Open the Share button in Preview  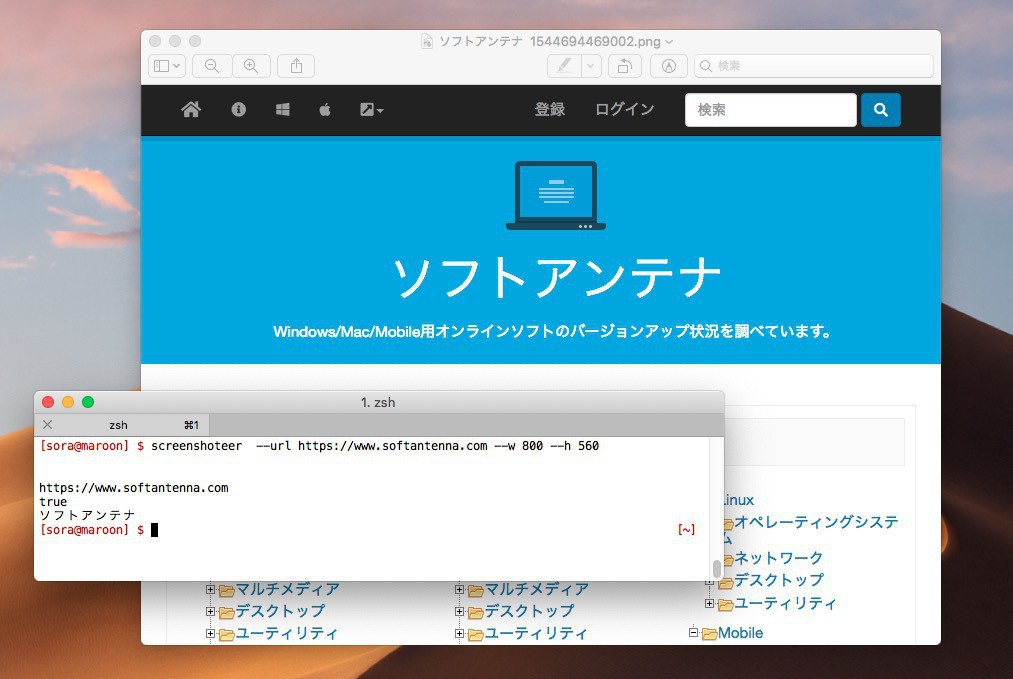coord(296,66)
